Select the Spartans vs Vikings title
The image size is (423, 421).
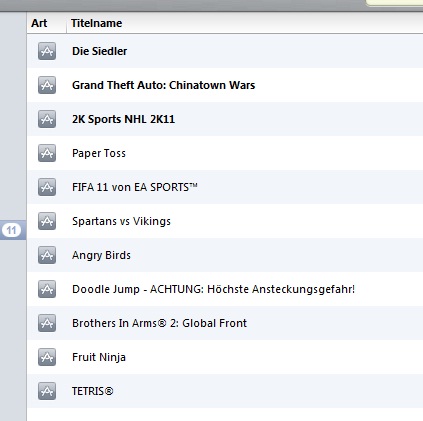tap(121, 221)
